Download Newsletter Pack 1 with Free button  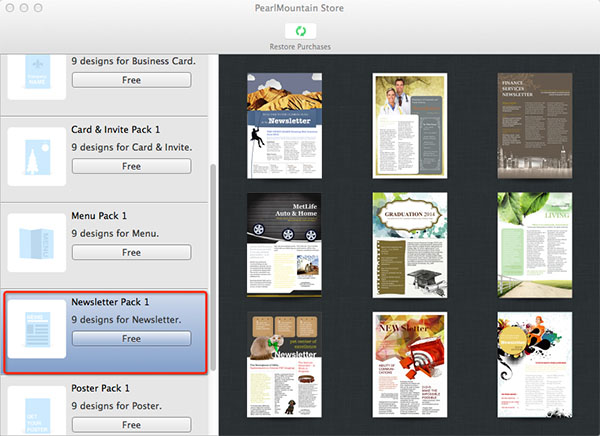pos(131,339)
